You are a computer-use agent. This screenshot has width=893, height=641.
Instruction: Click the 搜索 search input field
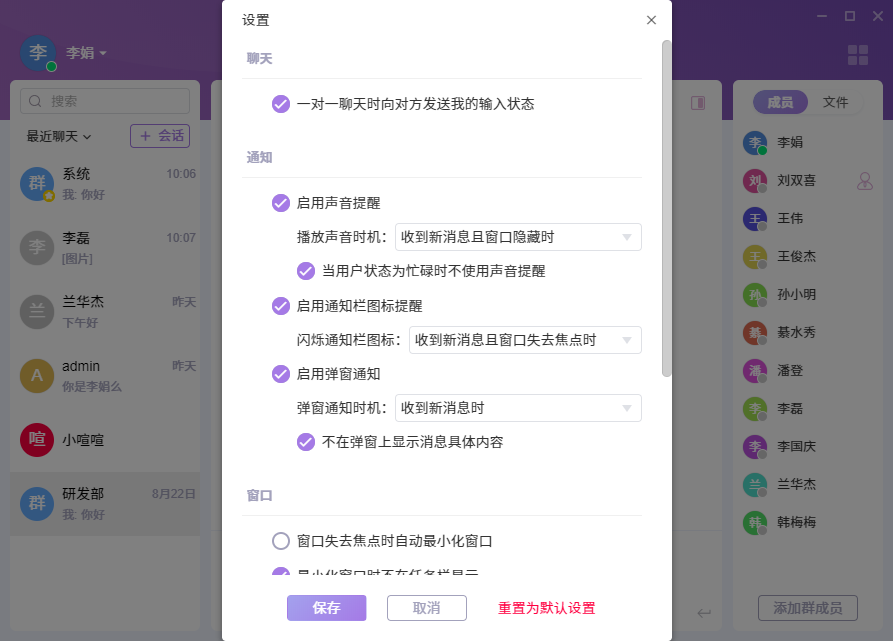105,101
